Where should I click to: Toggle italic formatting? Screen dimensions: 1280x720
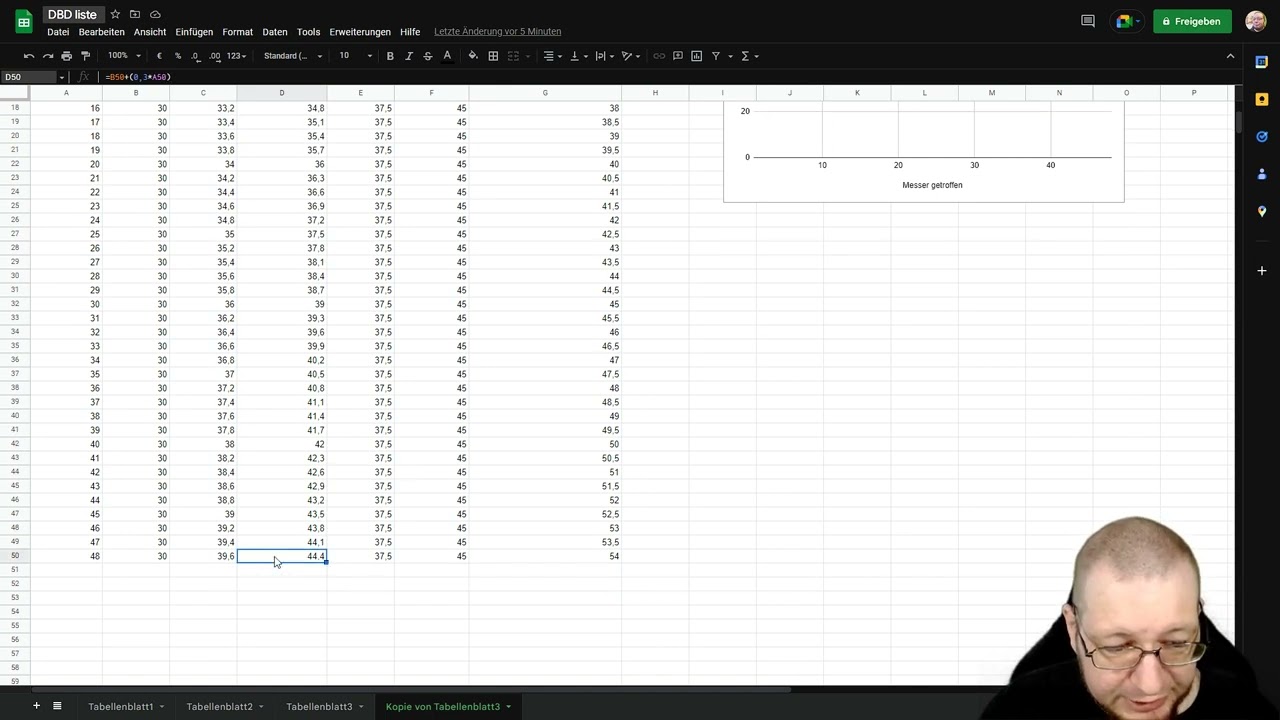point(409,56)
